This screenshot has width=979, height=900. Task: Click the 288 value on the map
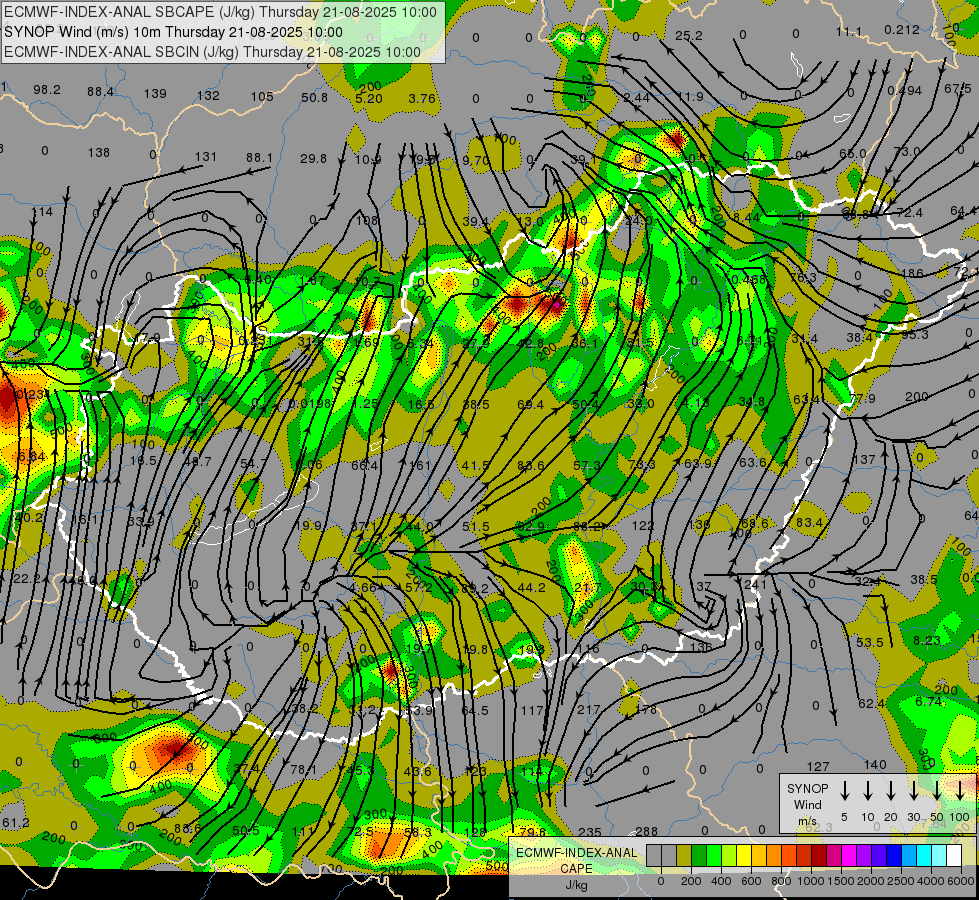pyautogui.click(x=646, y=831)
